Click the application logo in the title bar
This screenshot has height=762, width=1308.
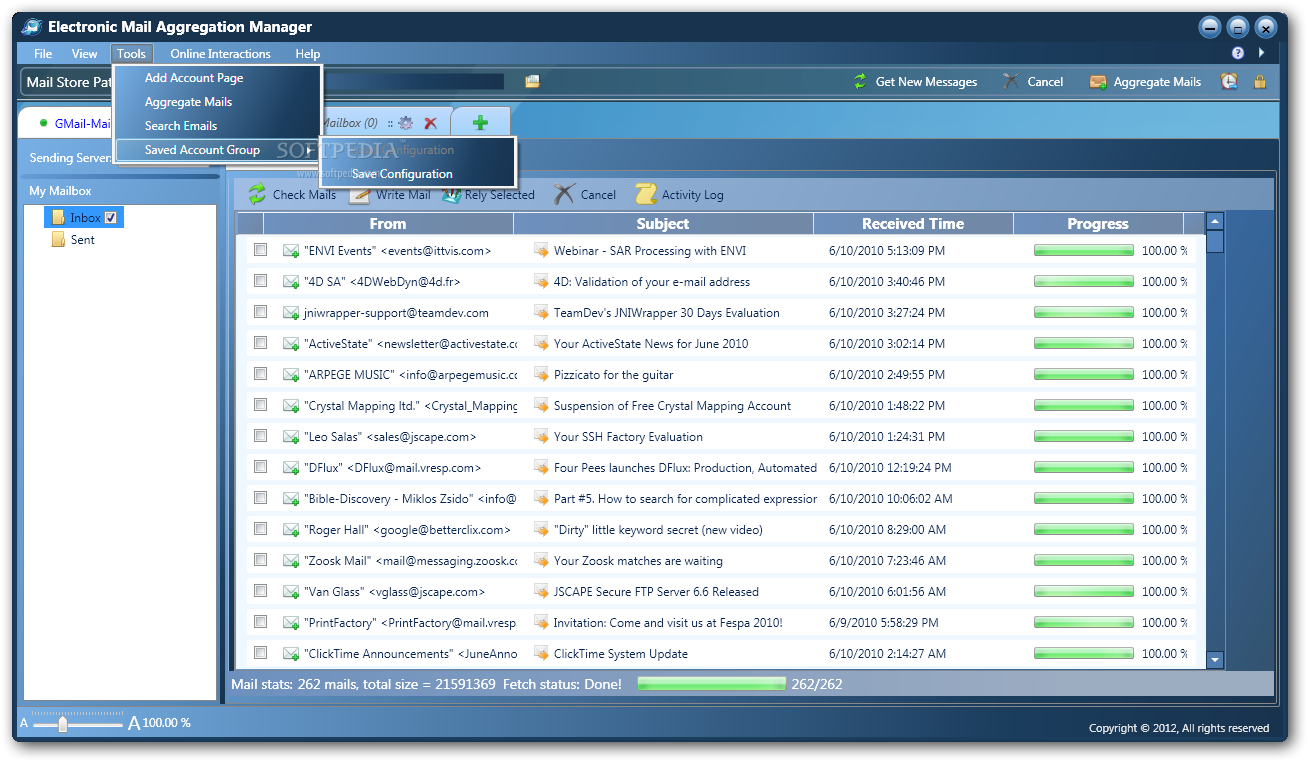31,27
